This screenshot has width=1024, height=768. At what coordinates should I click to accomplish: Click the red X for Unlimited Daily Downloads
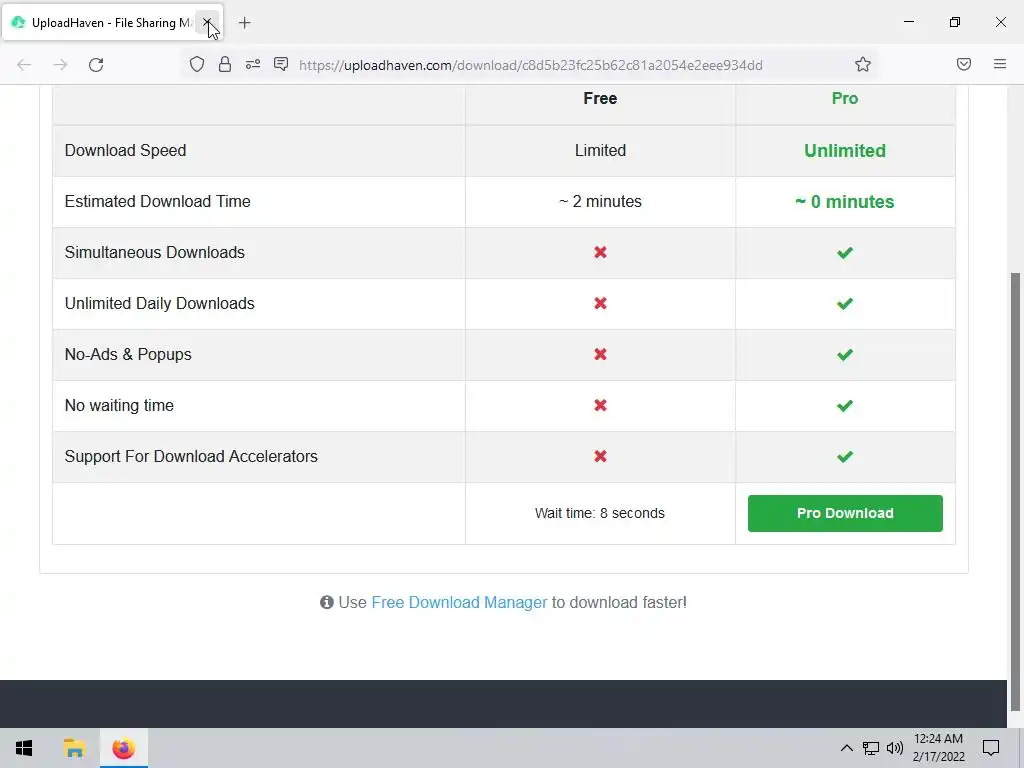600,303
